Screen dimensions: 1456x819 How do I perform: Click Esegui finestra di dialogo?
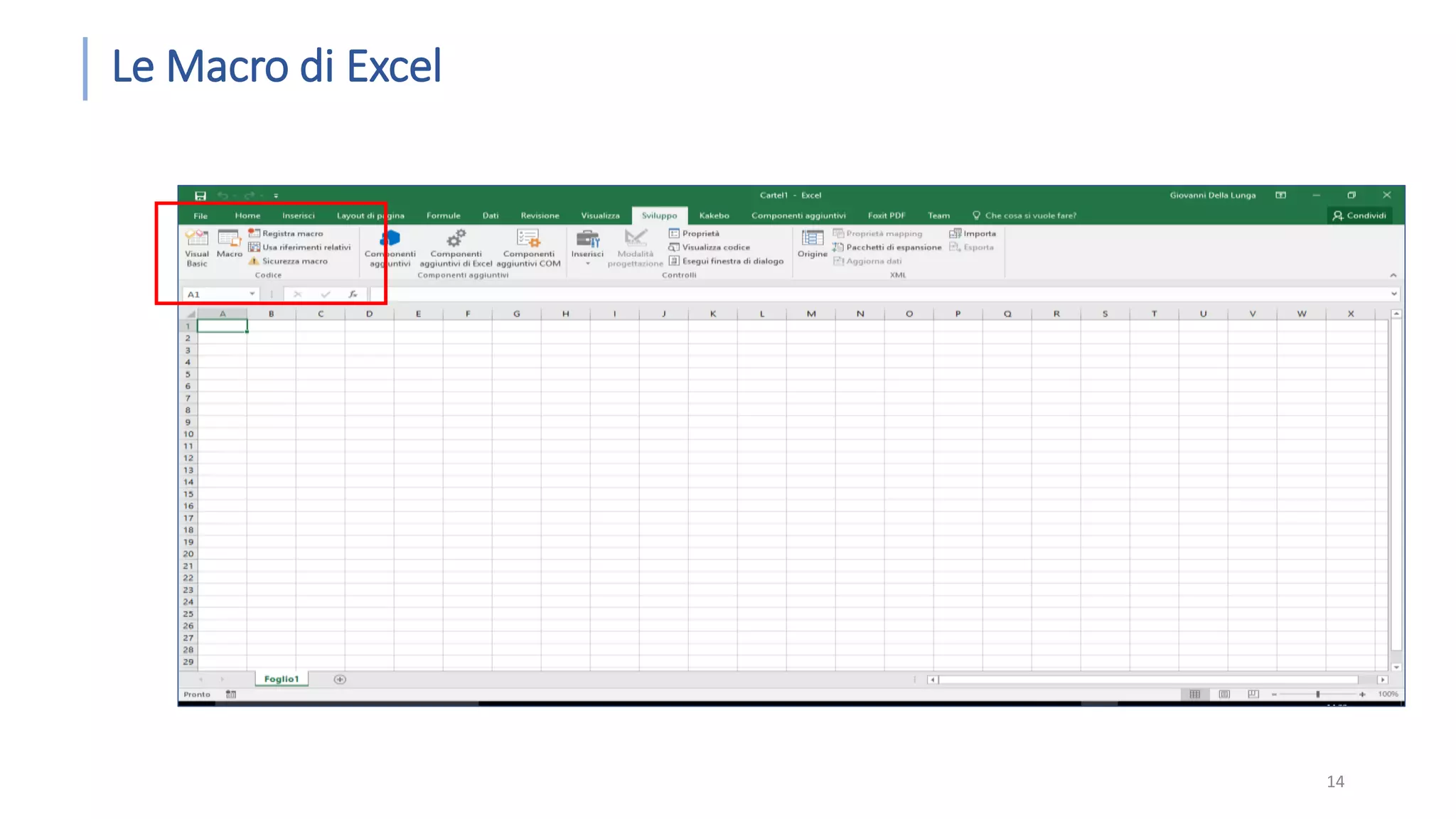726,261
